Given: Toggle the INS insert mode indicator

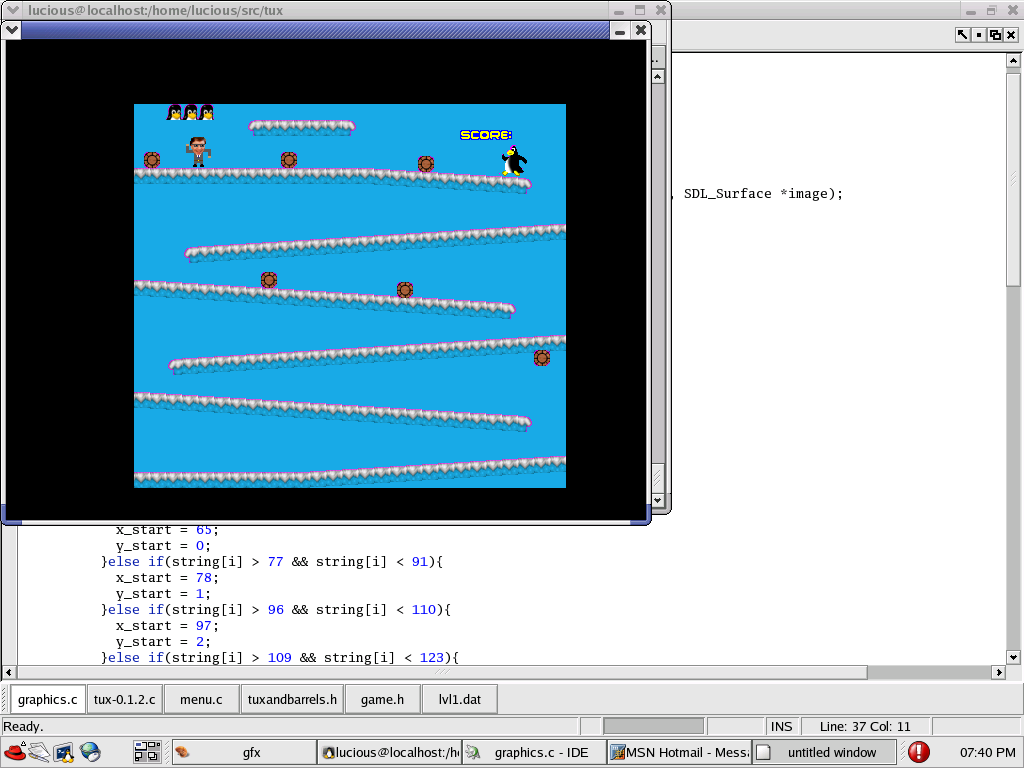Looking at the screenshot, I should pyautogui.click(x=781, y=726).
